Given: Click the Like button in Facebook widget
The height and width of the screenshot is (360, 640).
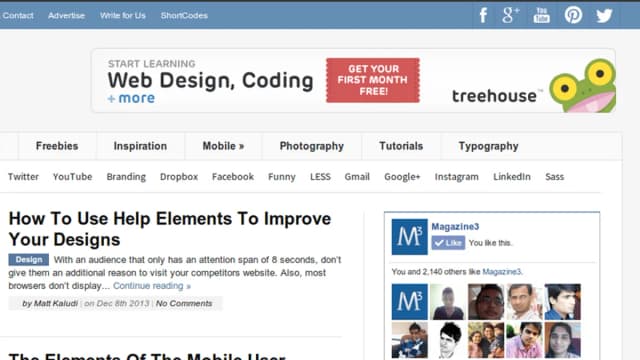Looking at the screenshot, I should [448, 243].
